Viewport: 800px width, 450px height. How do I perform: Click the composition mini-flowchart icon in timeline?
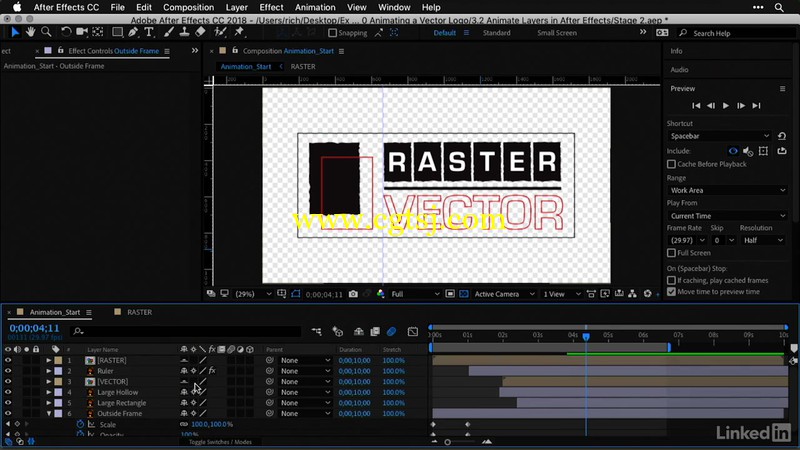point(316,332)
